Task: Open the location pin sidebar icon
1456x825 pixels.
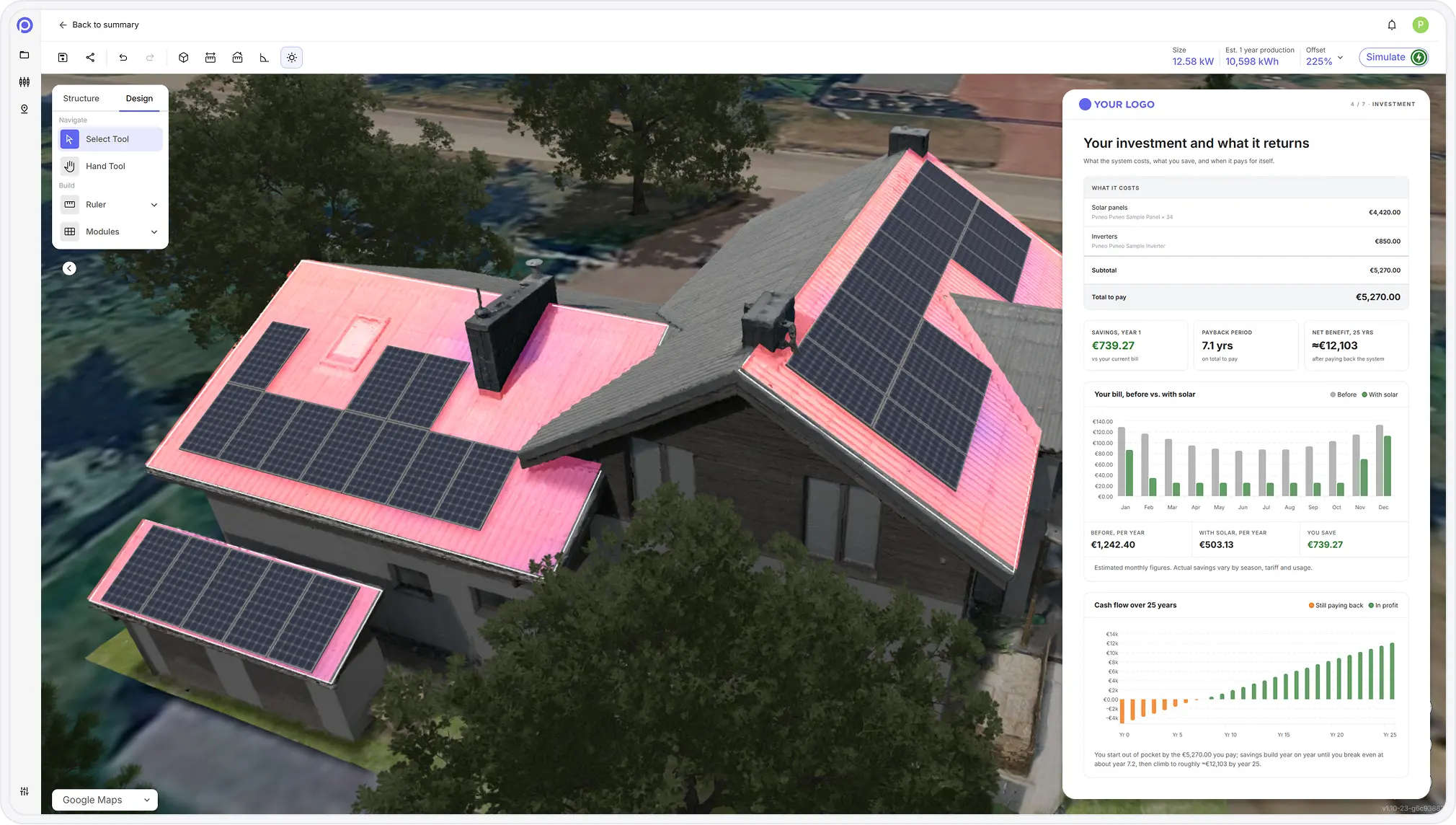Action: click(x=25, y=109)
